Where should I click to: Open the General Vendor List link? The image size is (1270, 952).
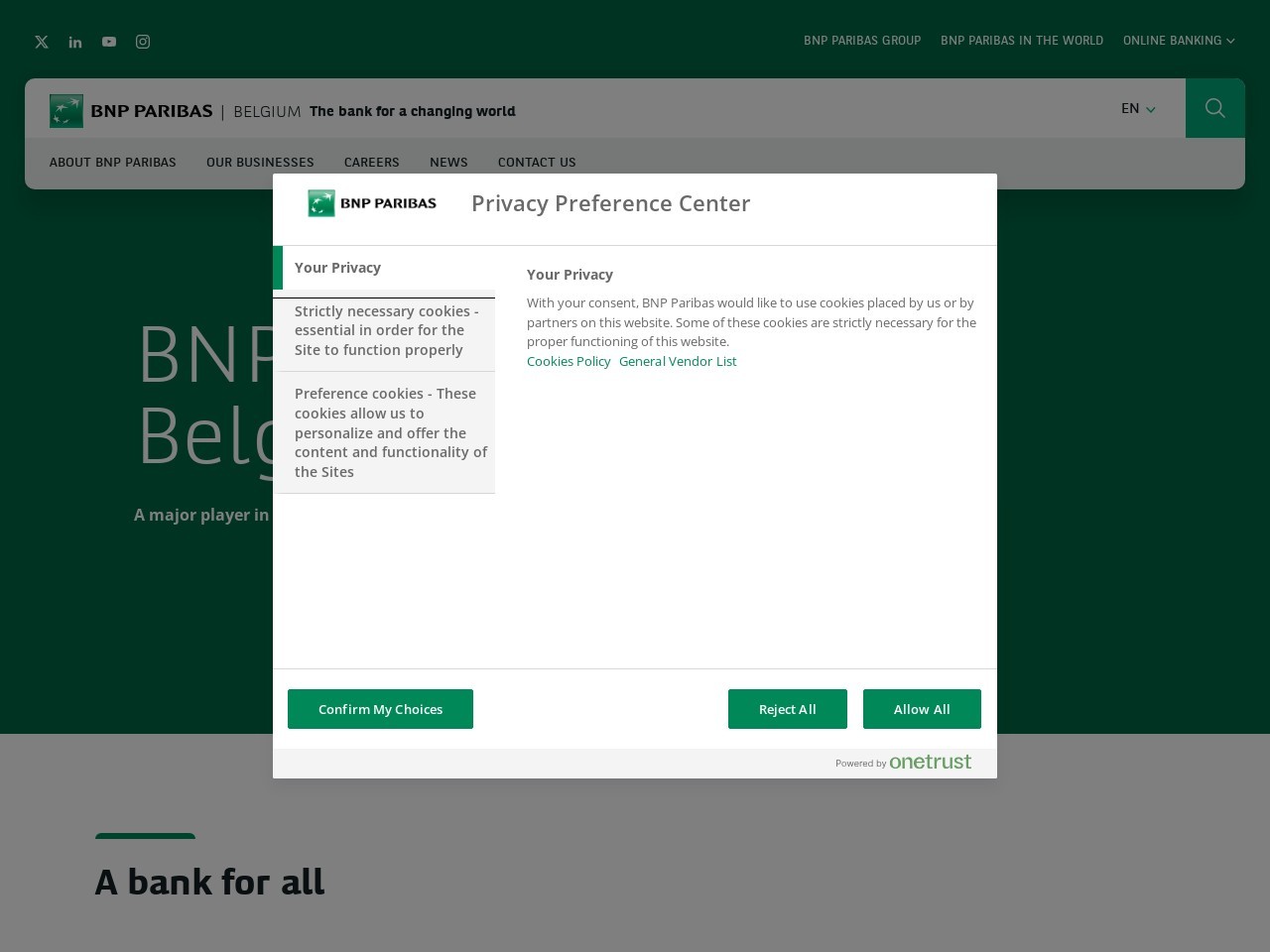[678, 361]
